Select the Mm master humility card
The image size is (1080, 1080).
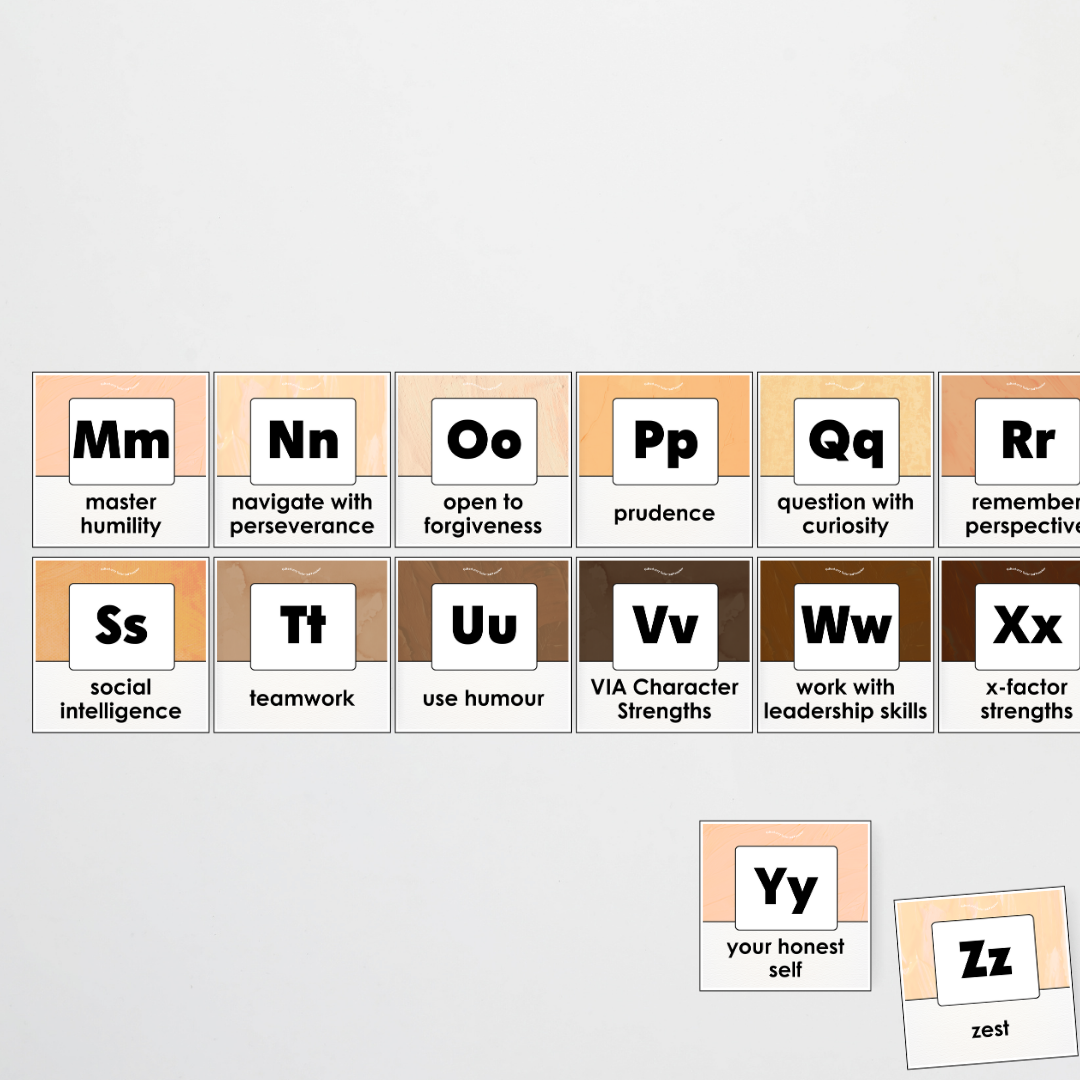click(x=120, y=458)
